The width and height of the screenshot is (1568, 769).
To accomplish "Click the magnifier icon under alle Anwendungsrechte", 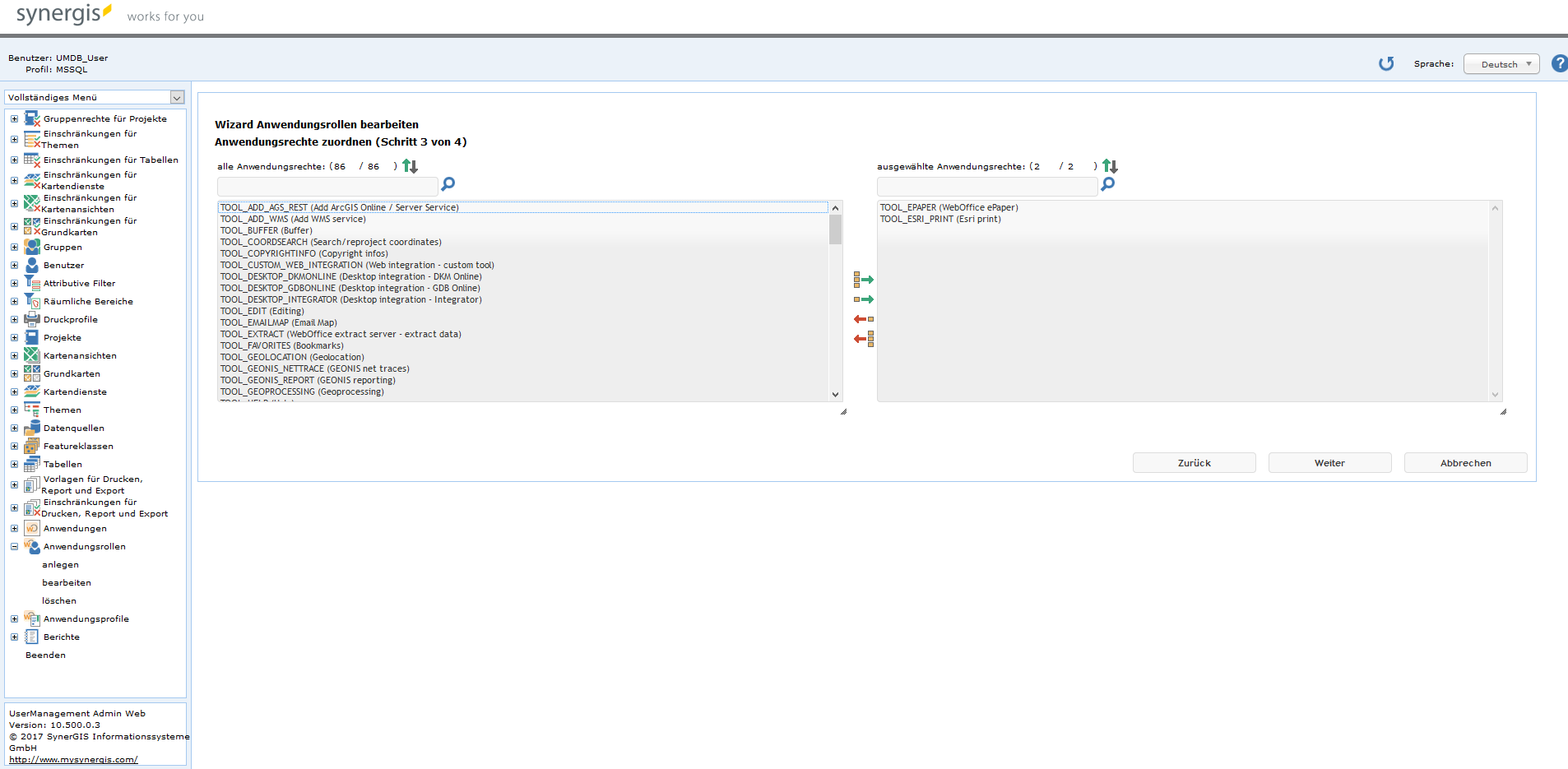I will pyautogui.click(x=448, y=184).
